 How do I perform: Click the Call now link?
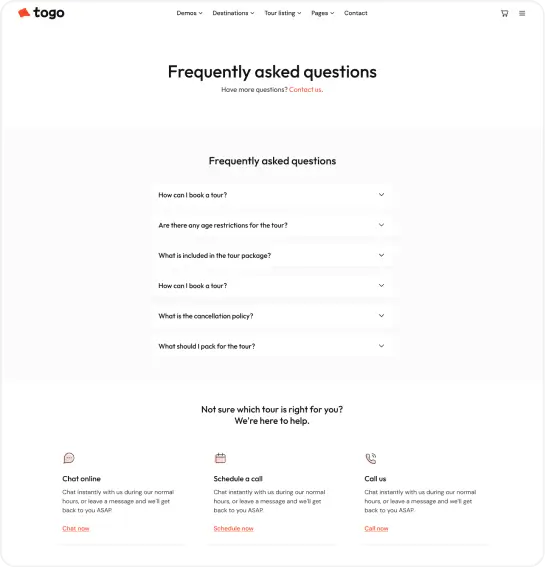[376, 528]
